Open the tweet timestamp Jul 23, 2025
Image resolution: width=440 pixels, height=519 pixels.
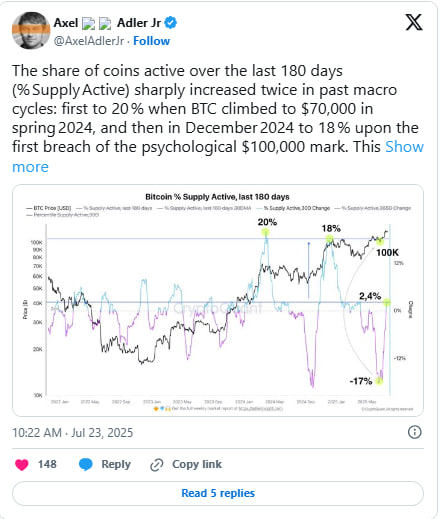click(73, 433)
